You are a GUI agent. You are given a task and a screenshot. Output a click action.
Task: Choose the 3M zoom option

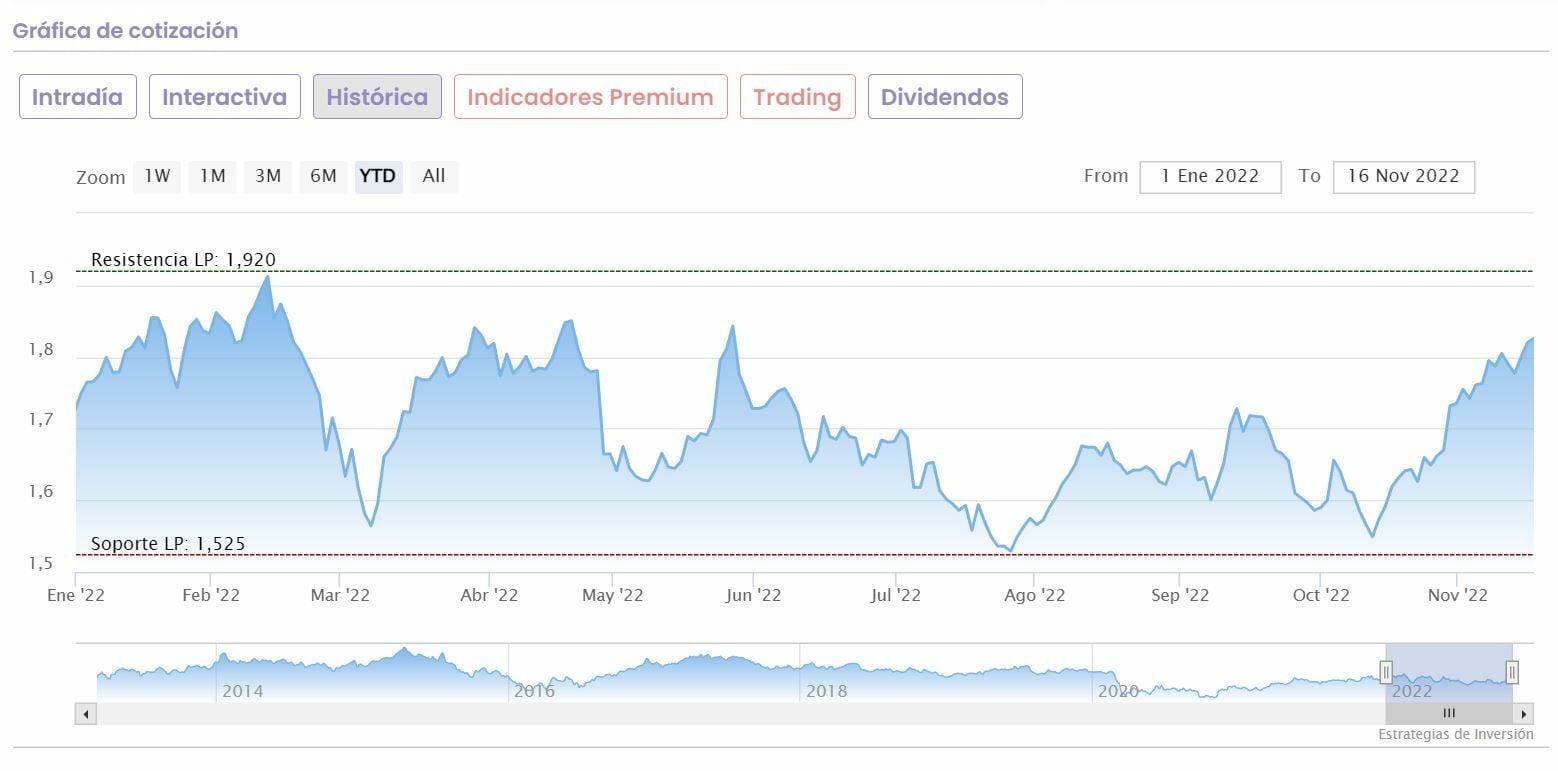(267, 177)
